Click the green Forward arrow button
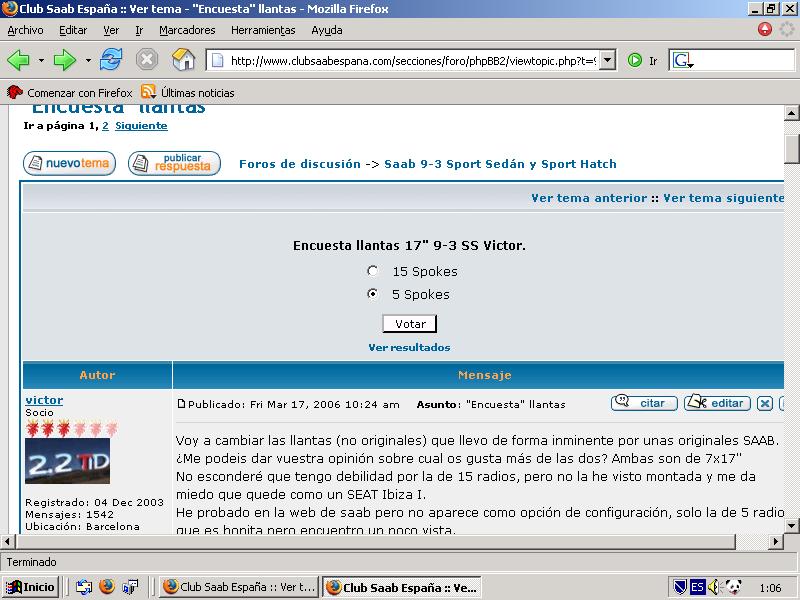This screenshot has width=800, height=600. [x=64, y=60]
